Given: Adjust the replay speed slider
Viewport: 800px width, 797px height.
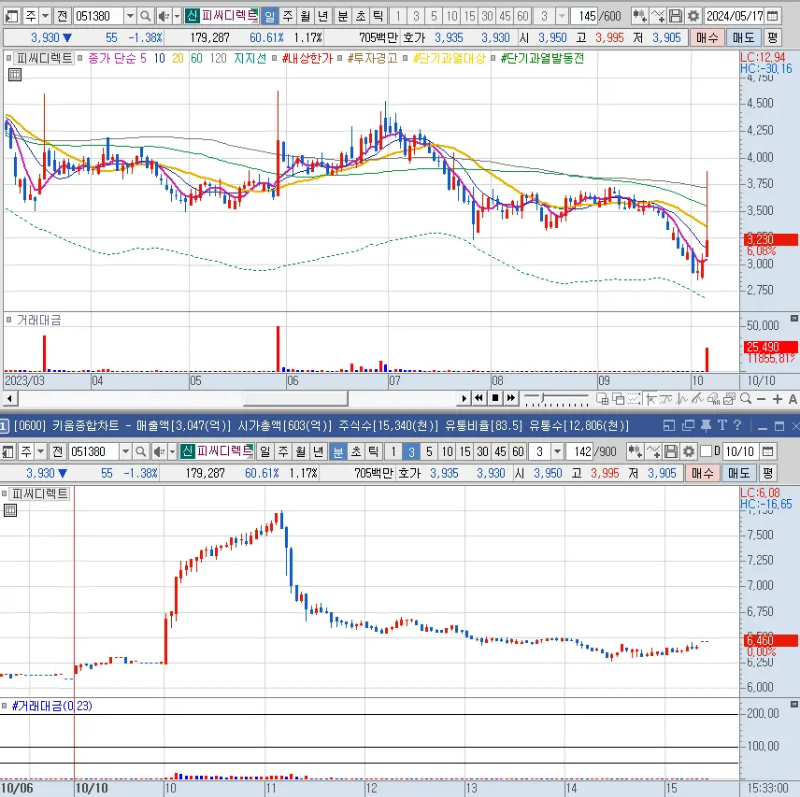Looking at the screenshot, I should point(556,398).
